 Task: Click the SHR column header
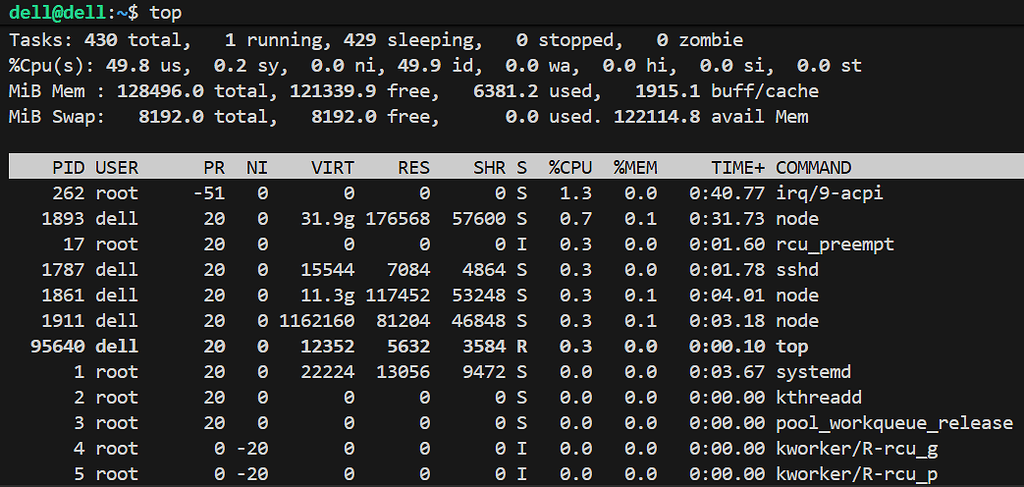489,168
